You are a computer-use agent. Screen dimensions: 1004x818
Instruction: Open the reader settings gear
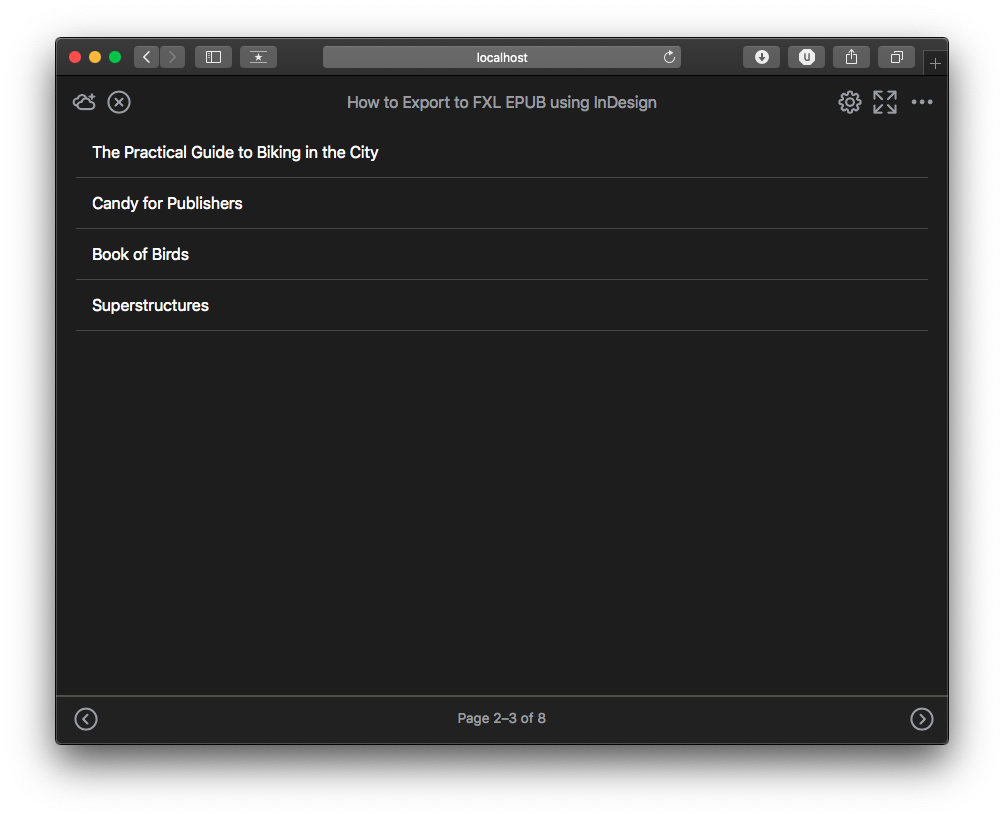pyautogui.click(x=849, y=102)
